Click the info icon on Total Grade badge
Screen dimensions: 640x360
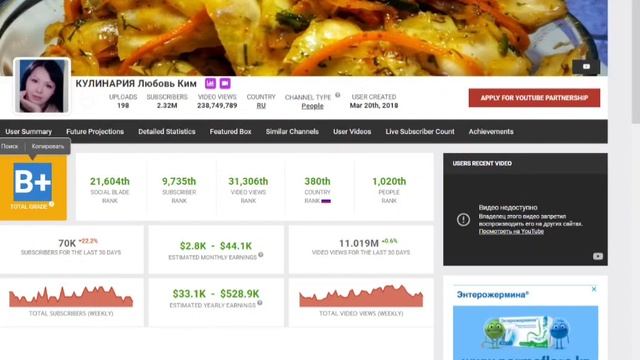point(51,204)
